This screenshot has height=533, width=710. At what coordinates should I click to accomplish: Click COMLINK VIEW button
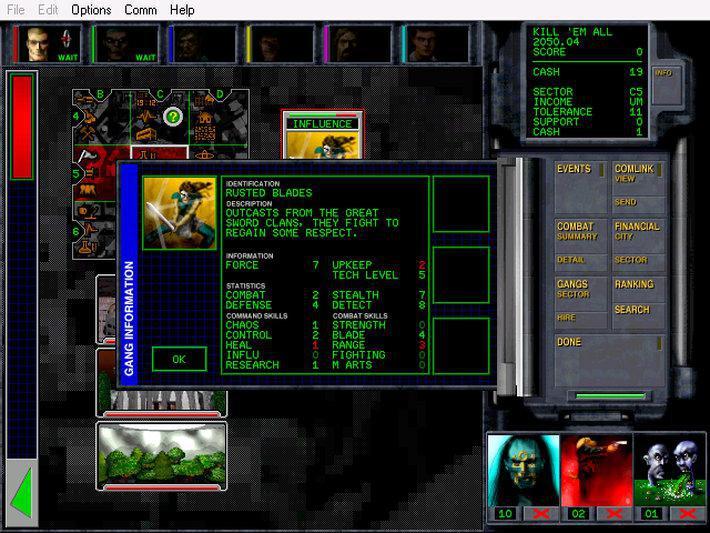pyautogui.click(x=638, y=178)
